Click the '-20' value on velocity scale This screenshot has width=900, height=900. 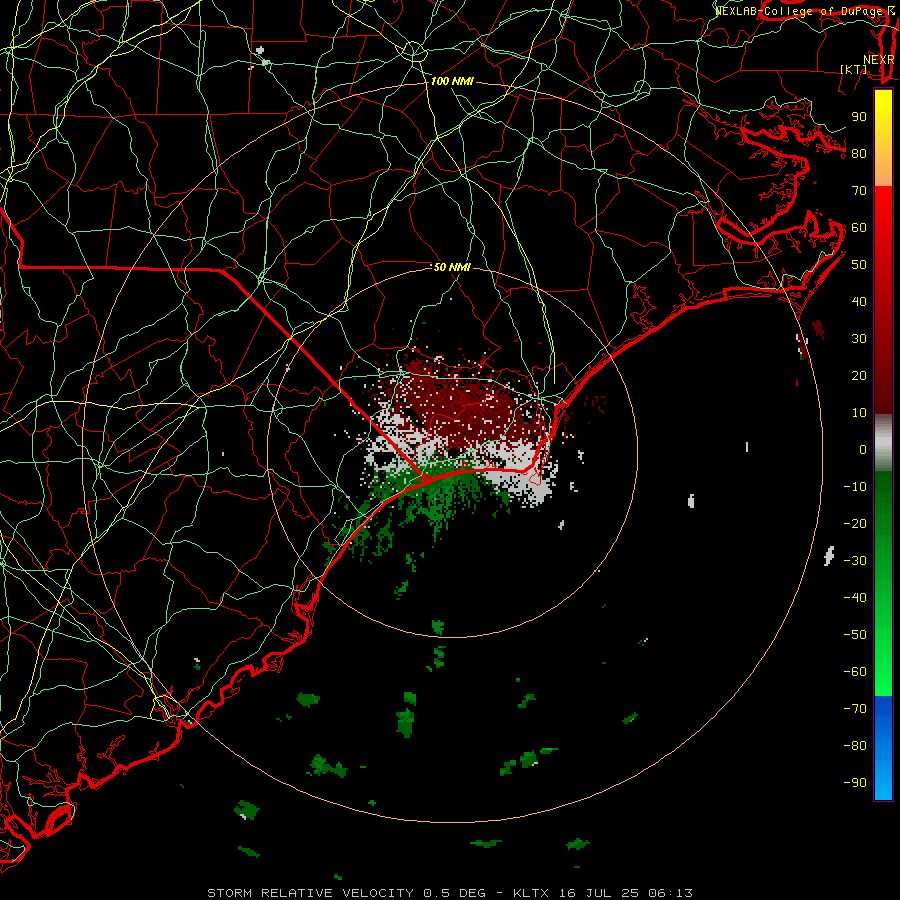point(855,523)
